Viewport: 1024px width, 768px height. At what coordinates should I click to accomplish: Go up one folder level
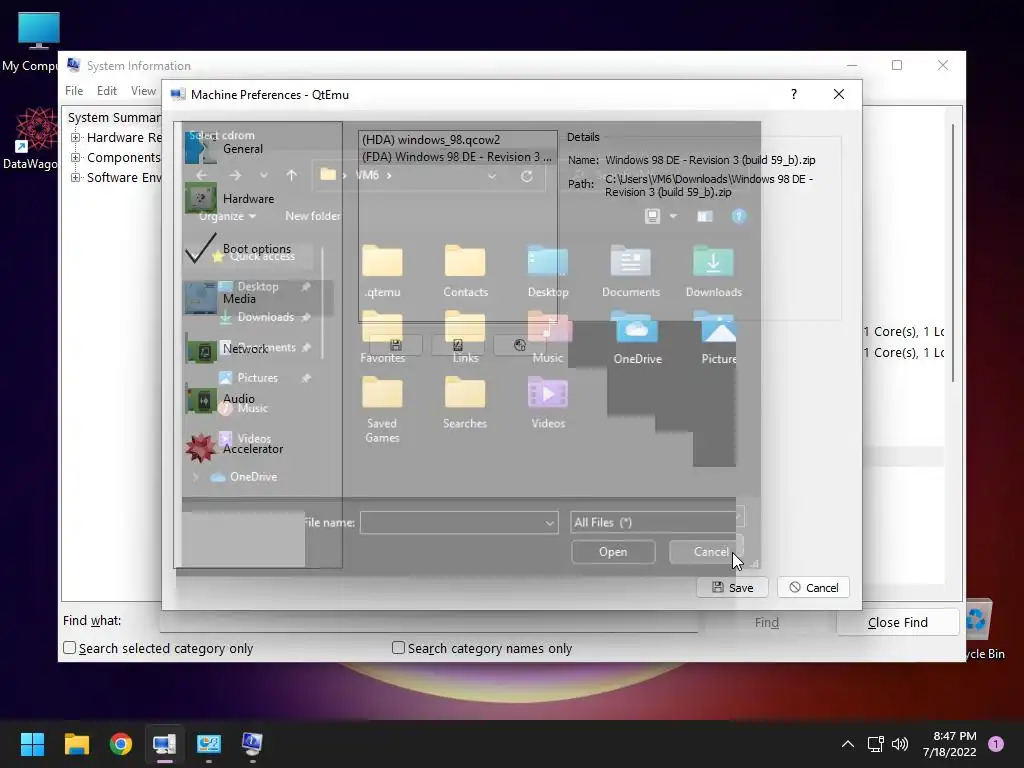[291, 175]
